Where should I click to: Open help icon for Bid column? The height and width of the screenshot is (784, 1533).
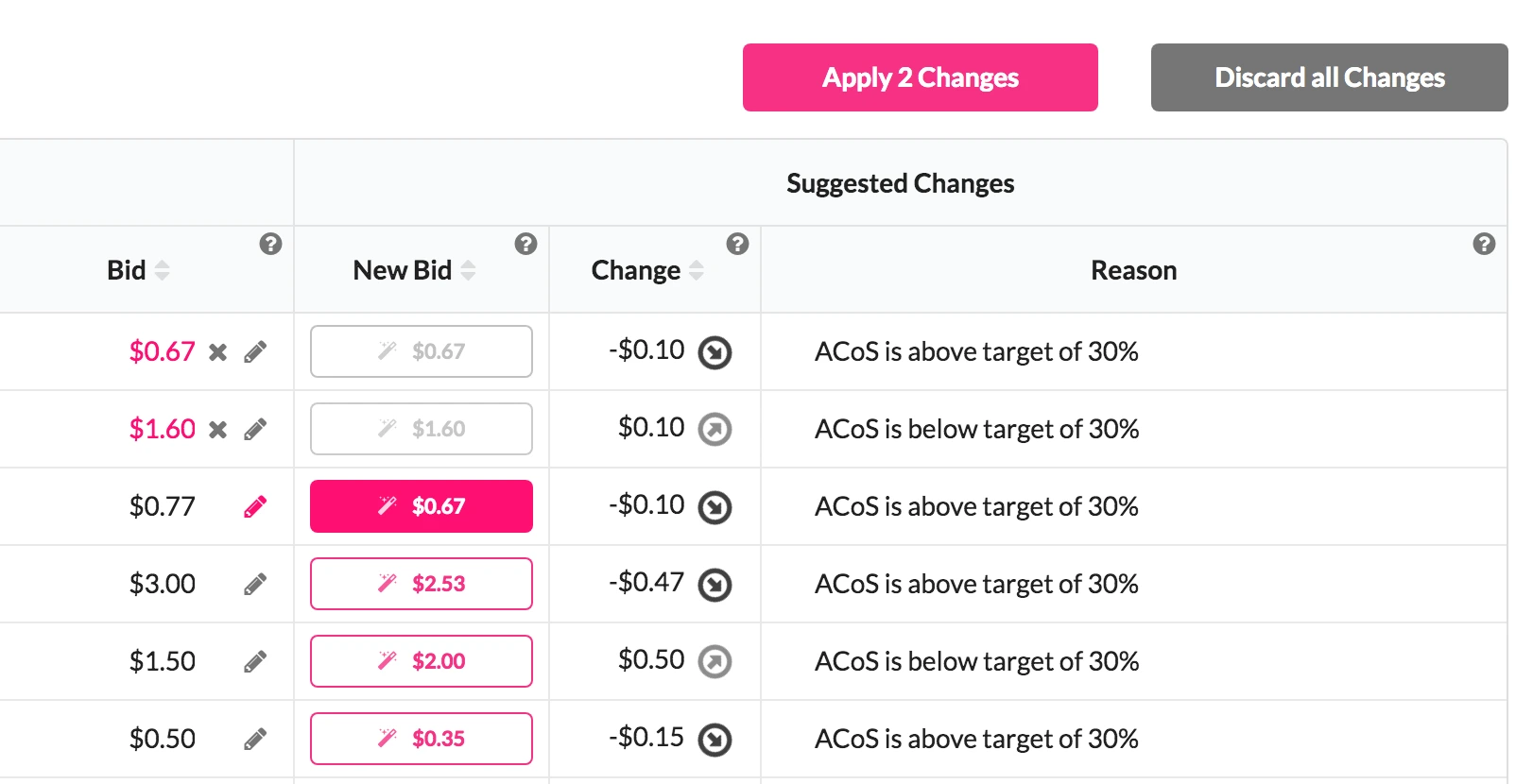[270, 245]
